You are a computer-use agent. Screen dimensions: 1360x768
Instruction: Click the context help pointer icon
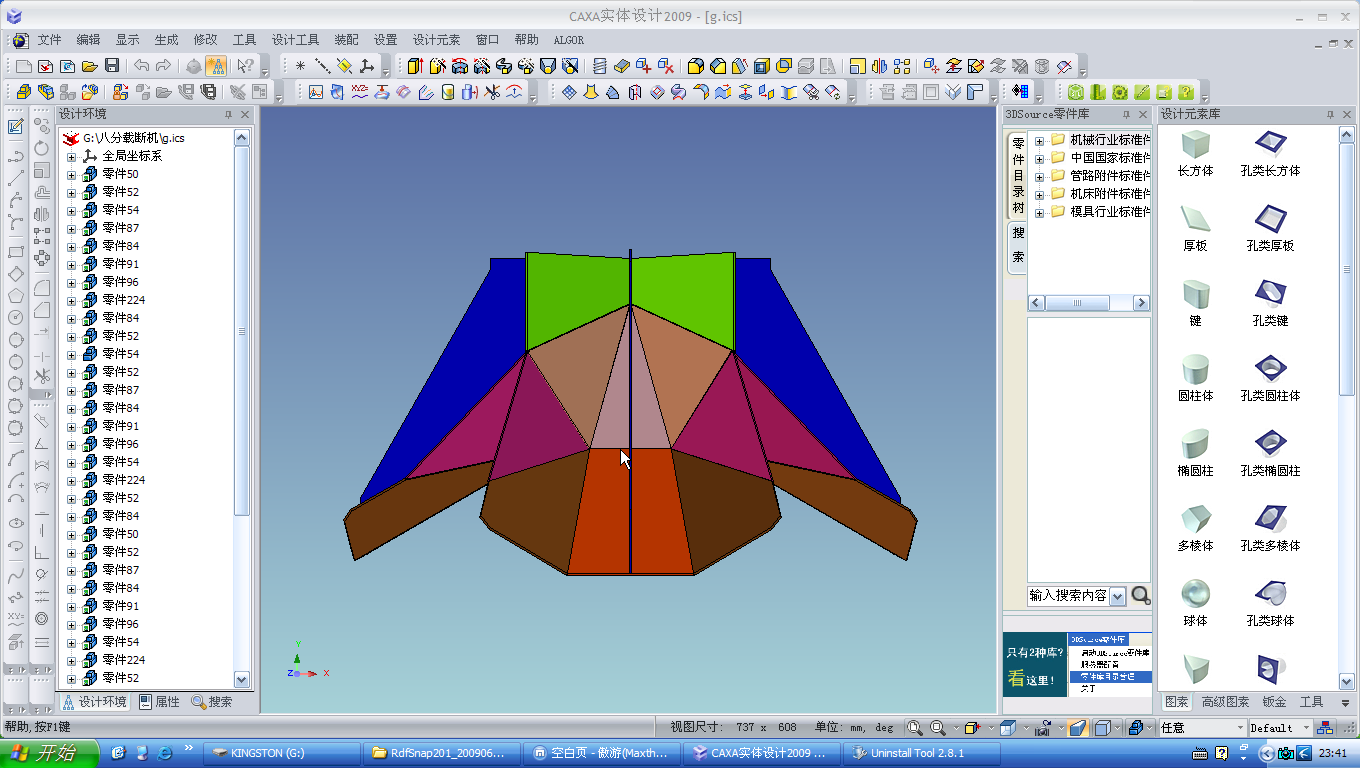pyautogui.click(x=244, y=66)
